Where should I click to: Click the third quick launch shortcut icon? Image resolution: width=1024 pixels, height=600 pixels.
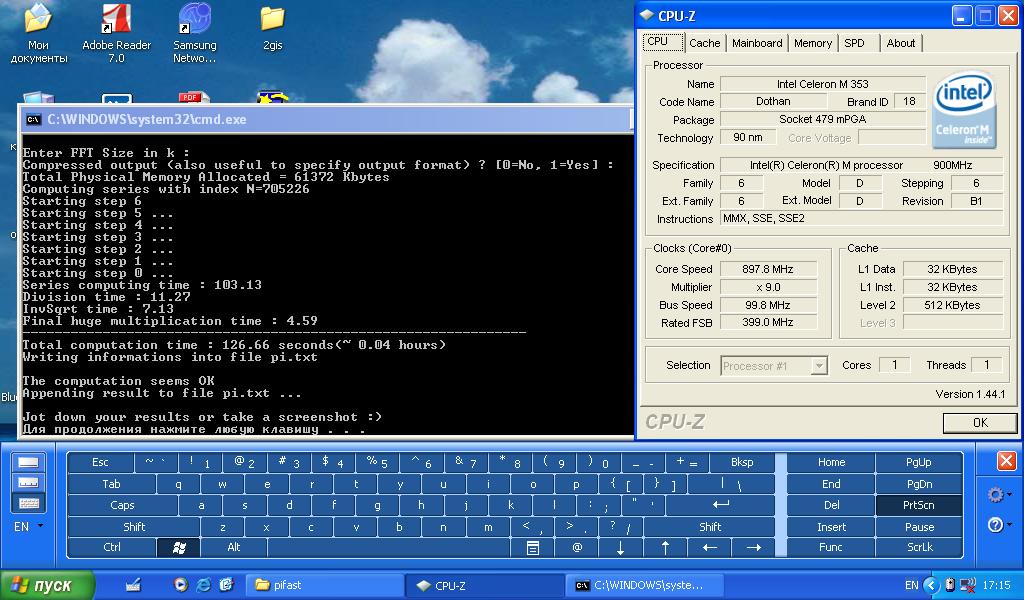[227, 585]
